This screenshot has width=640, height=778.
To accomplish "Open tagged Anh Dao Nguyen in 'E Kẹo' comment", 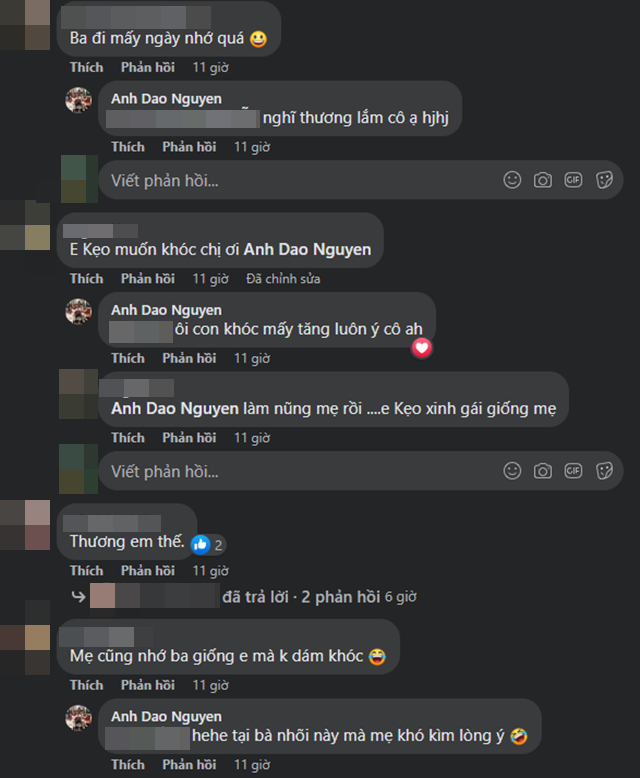I will pos(307,249).
